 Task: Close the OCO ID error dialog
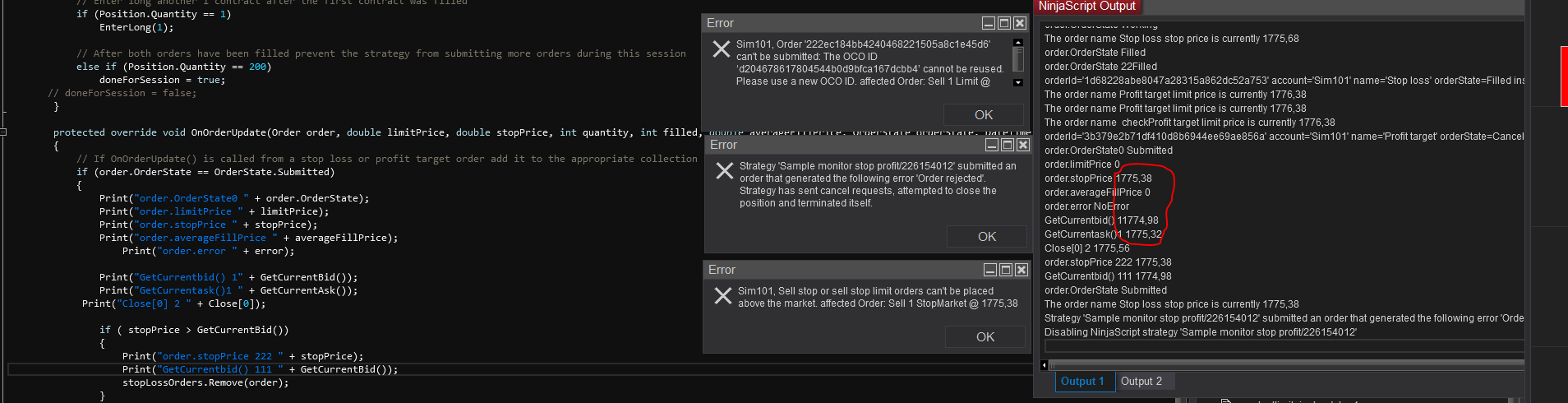coord(1020,23)
